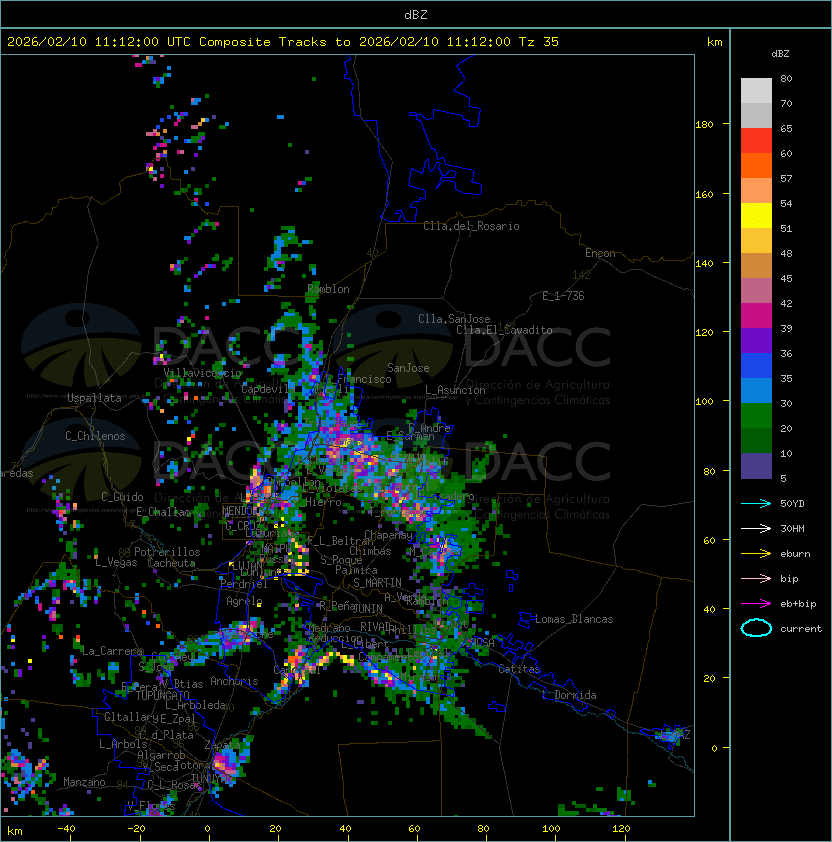The width and height of the screenshot is (832, 842).
Task: Click the dBZ title at top center
Action: pyautogui.click(x=416, y=15)
